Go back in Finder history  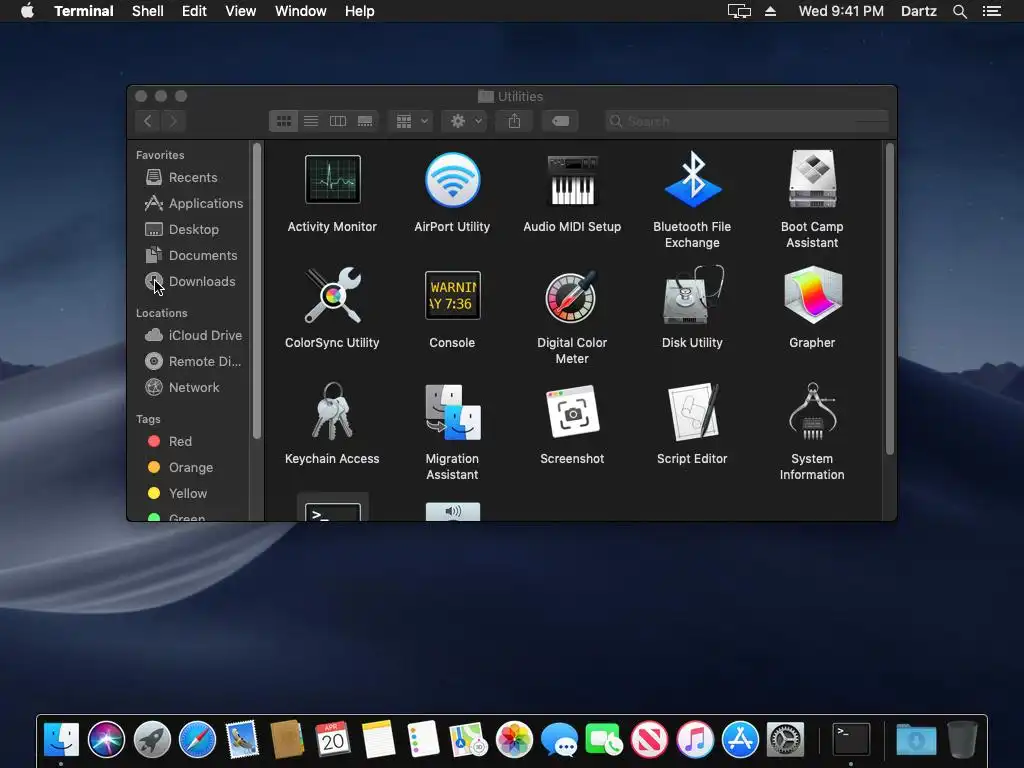(148, 121)
